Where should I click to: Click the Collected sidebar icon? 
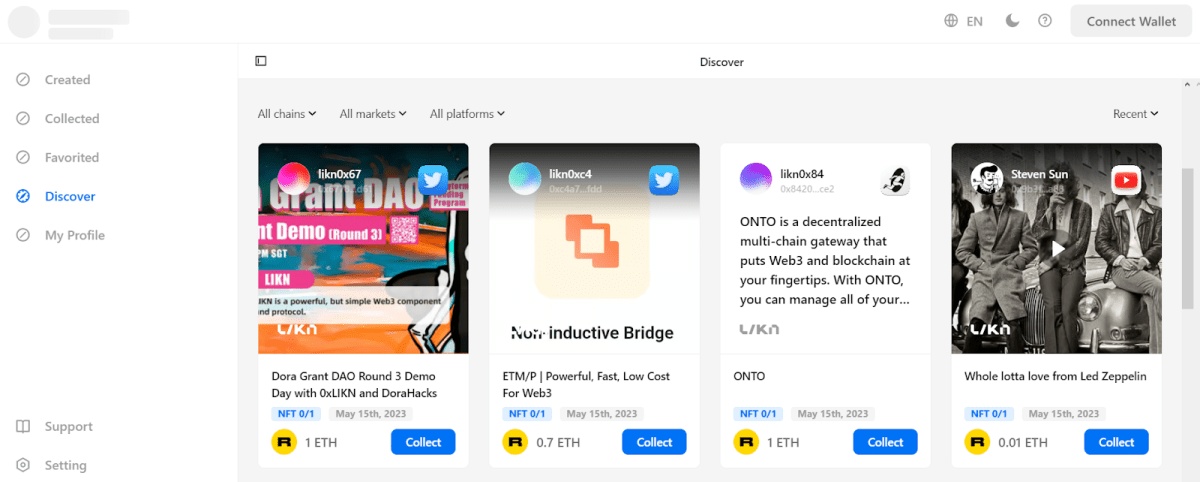23,119
